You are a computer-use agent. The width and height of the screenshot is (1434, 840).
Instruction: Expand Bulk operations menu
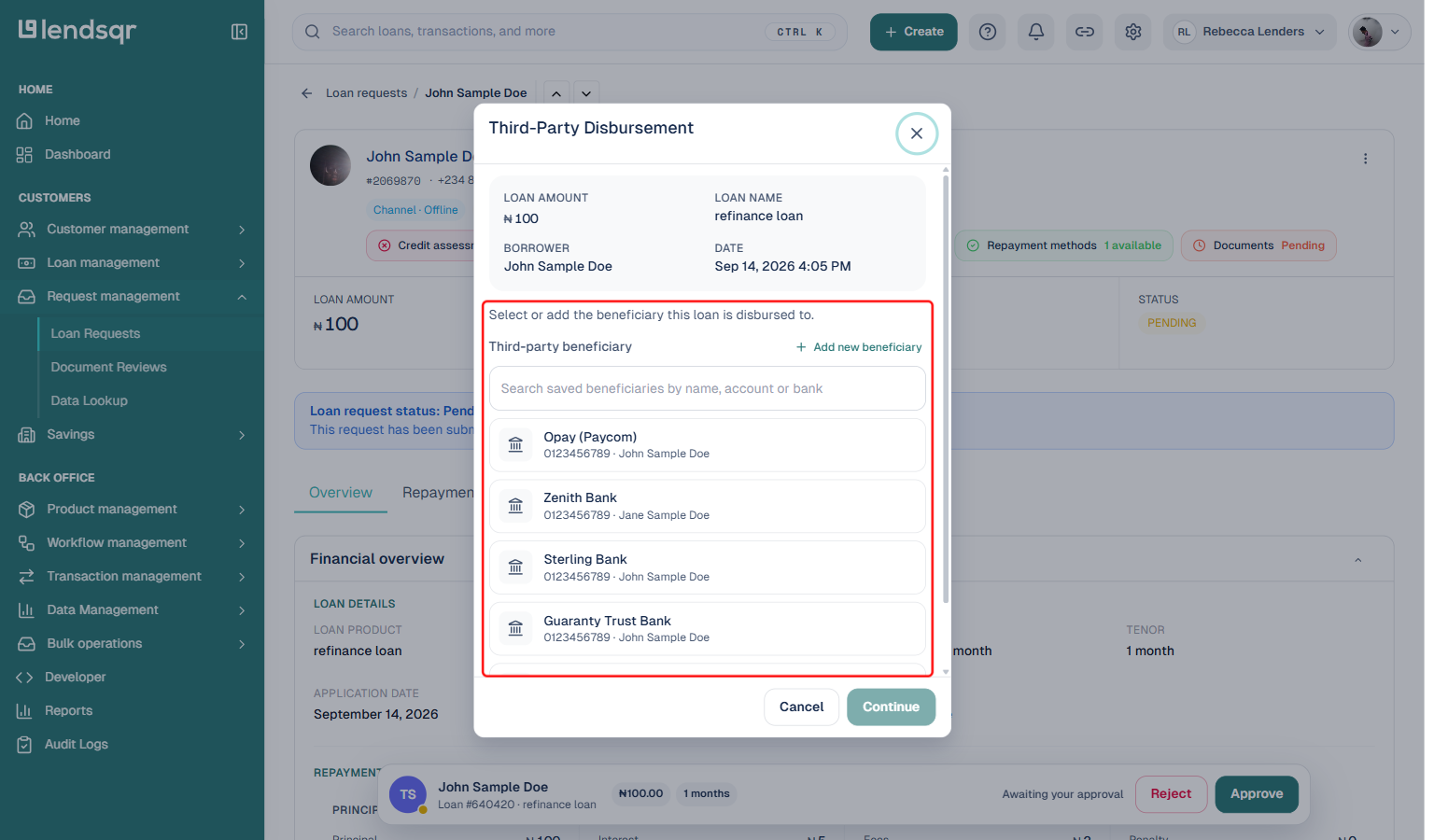point(132,644)
